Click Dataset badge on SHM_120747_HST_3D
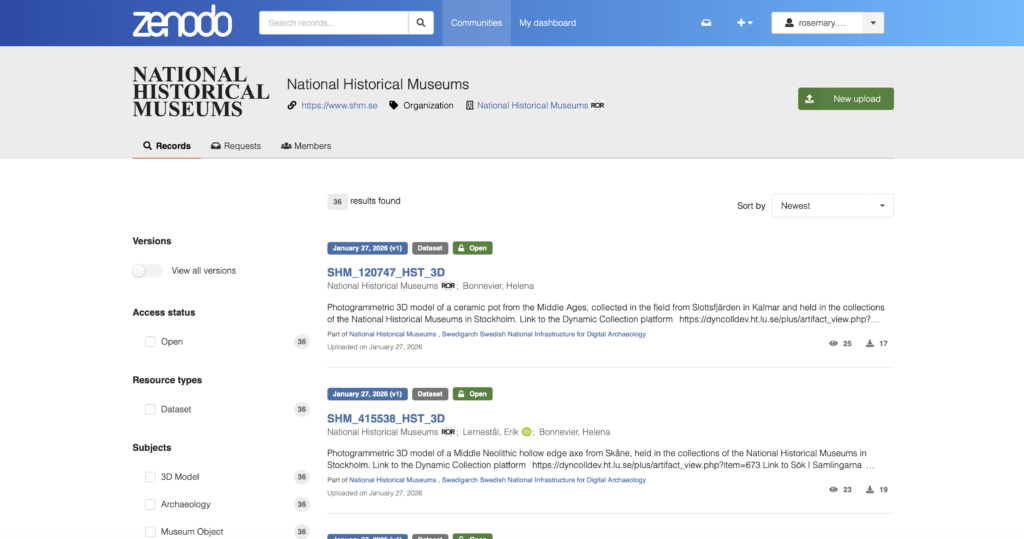 [430, 248]
